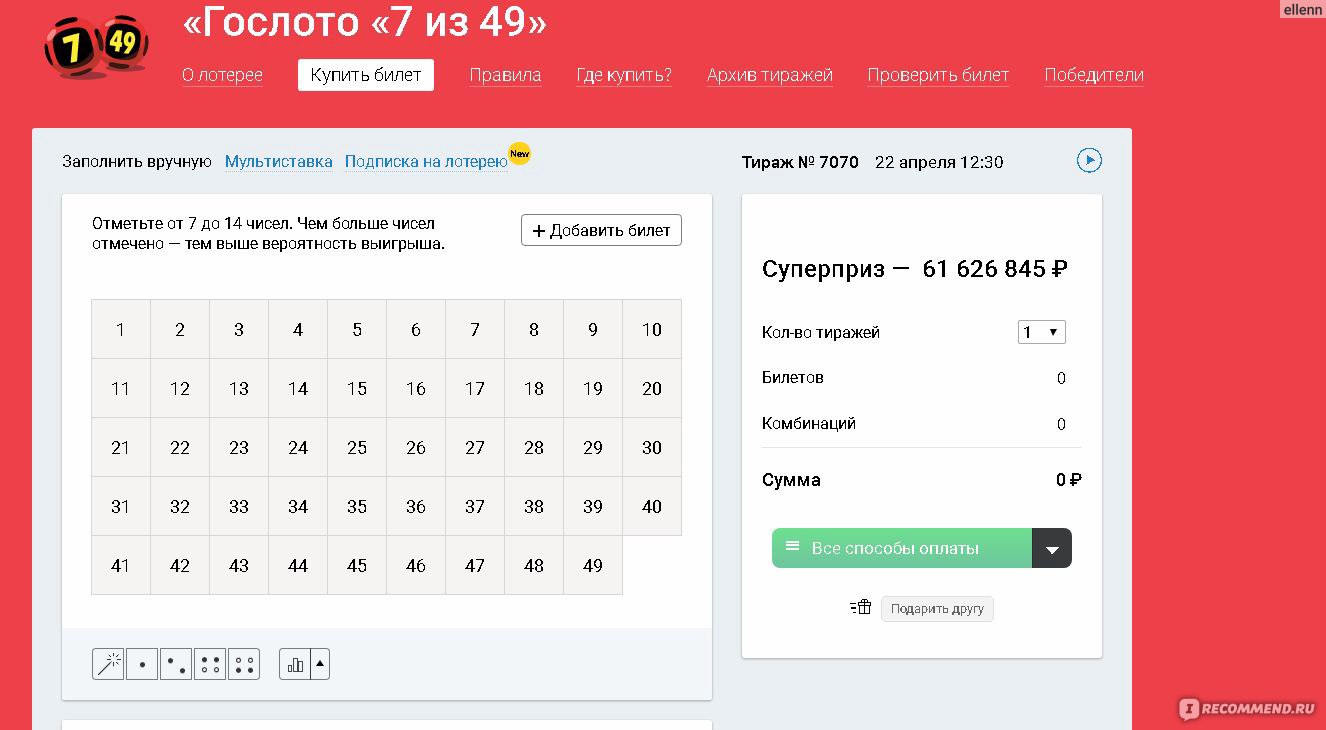The height and width of the screenshot is (730, 1326).
Task: Toggle number 49 on the ticket
Action: point(593,565)
